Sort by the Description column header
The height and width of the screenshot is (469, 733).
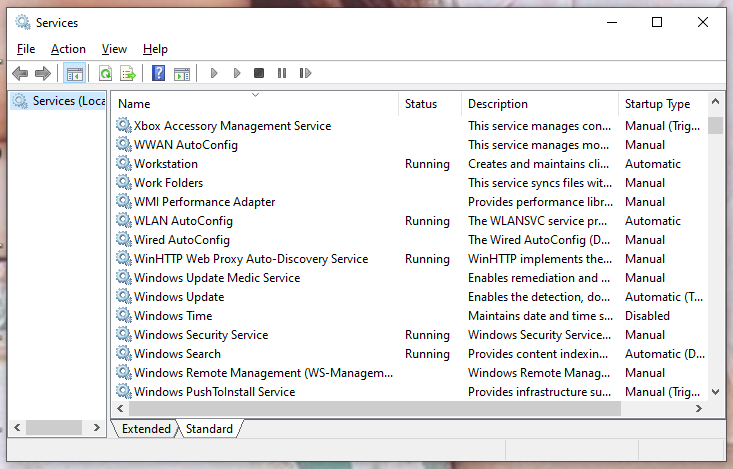point(540,104)
